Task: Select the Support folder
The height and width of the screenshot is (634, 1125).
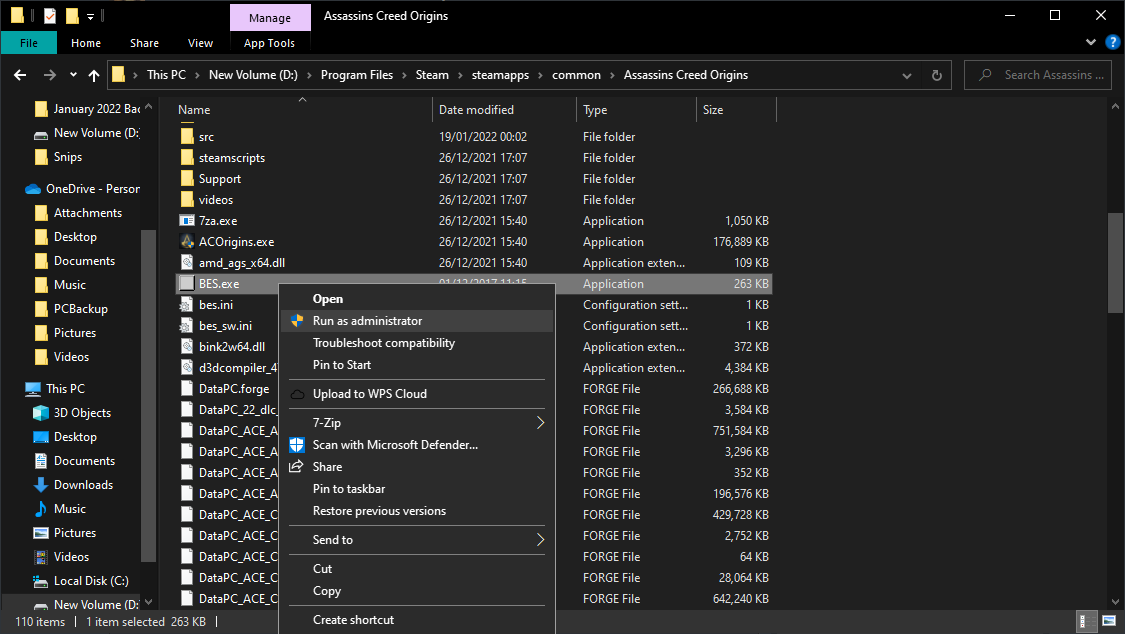Action: point(220,179)
